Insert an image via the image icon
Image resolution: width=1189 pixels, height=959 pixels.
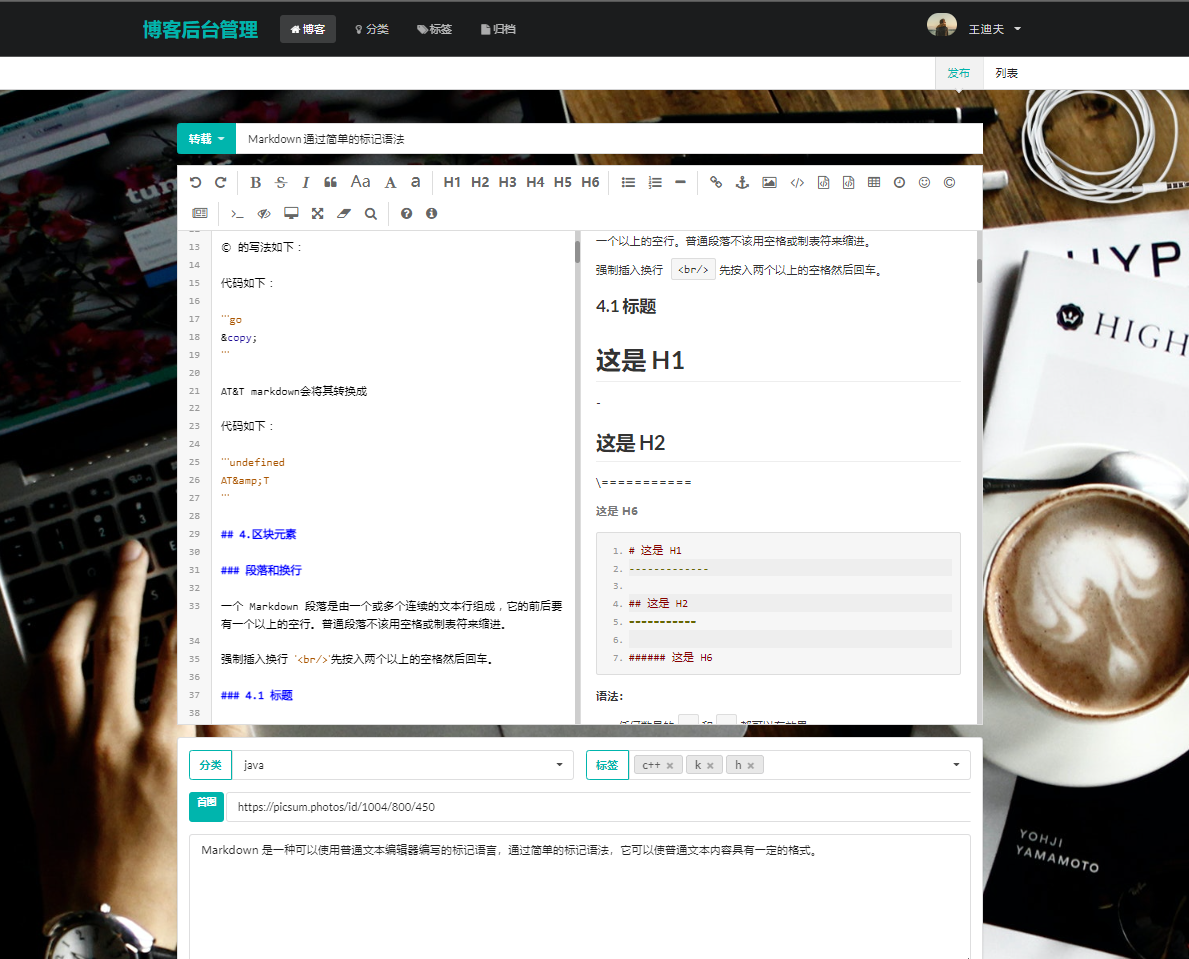[769, 182]
